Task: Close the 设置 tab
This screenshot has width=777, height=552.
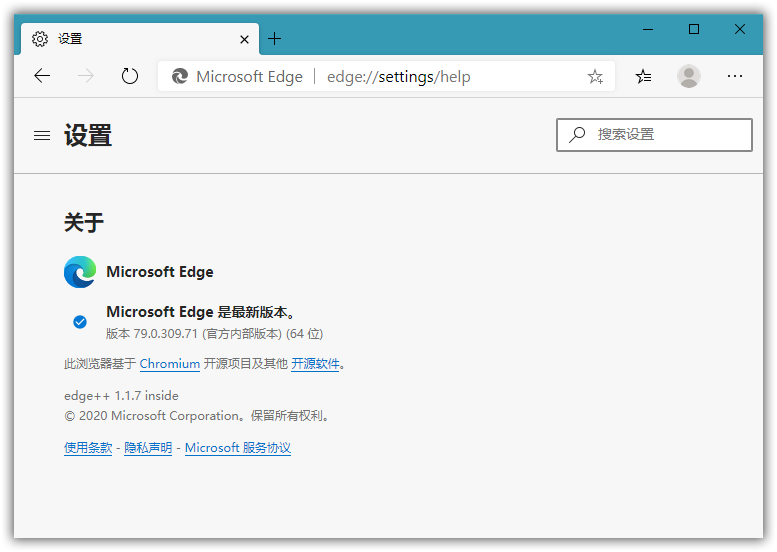Action: coord(245,39)
